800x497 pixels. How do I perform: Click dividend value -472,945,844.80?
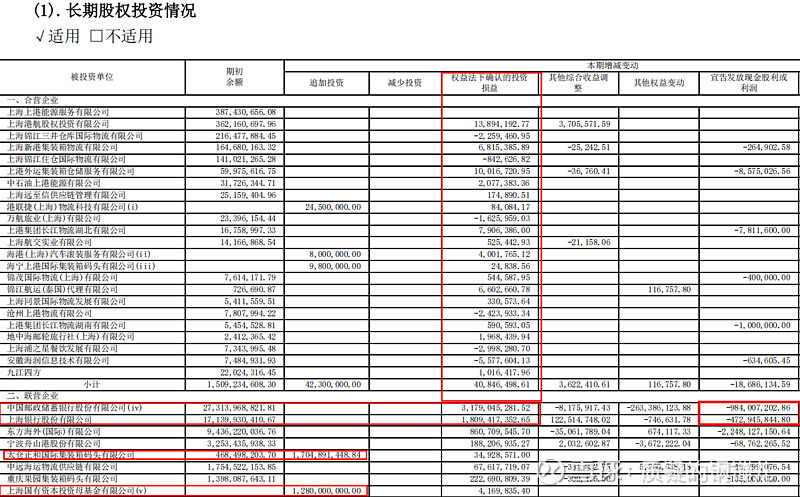point(758,419)
